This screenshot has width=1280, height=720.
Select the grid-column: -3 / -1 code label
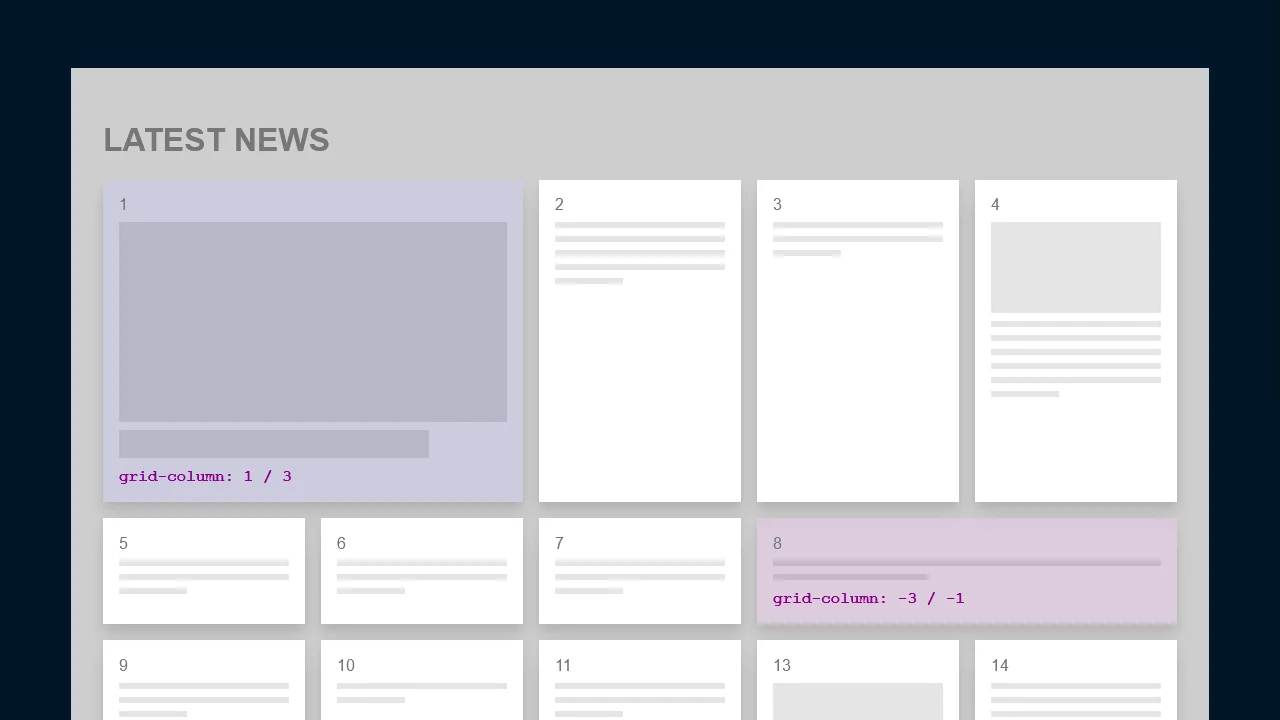coord(868,598)
